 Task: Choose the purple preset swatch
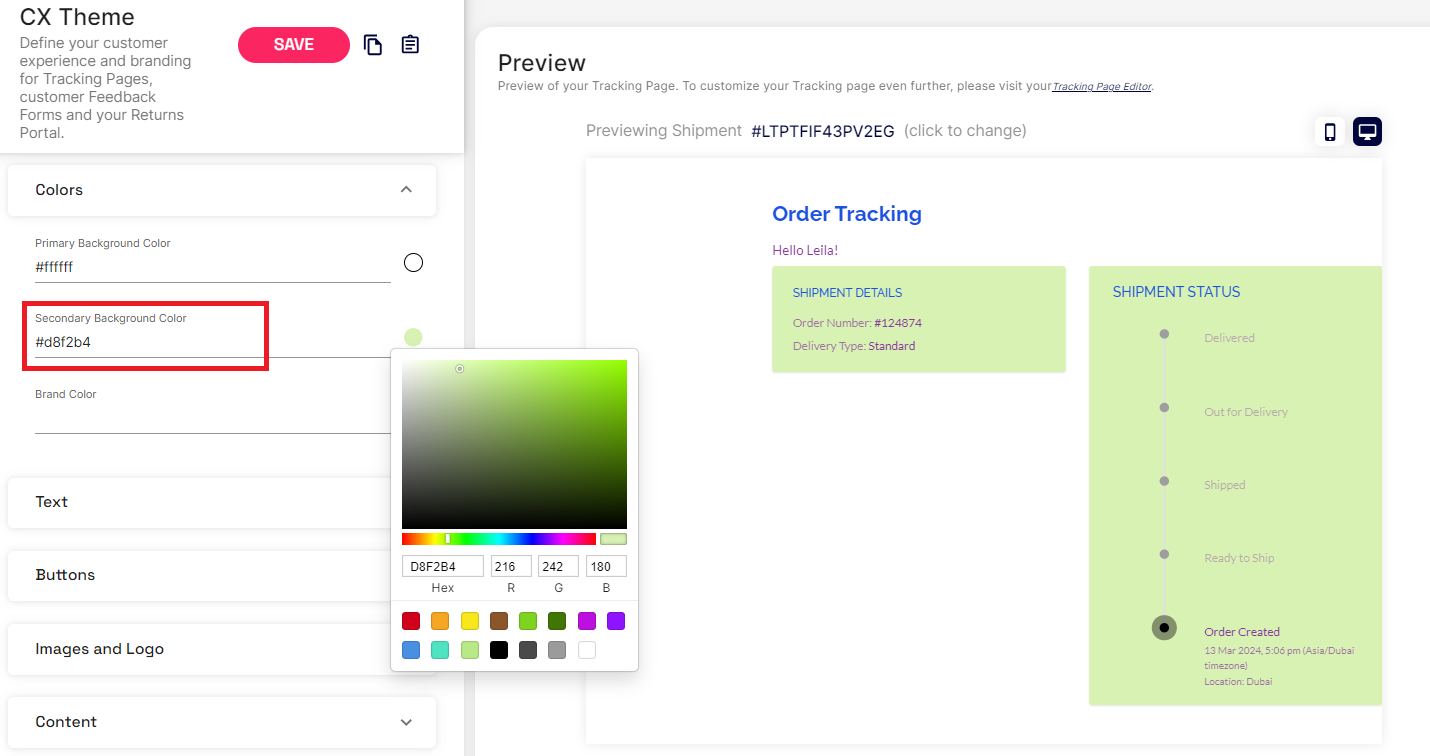tap(616, 621)
